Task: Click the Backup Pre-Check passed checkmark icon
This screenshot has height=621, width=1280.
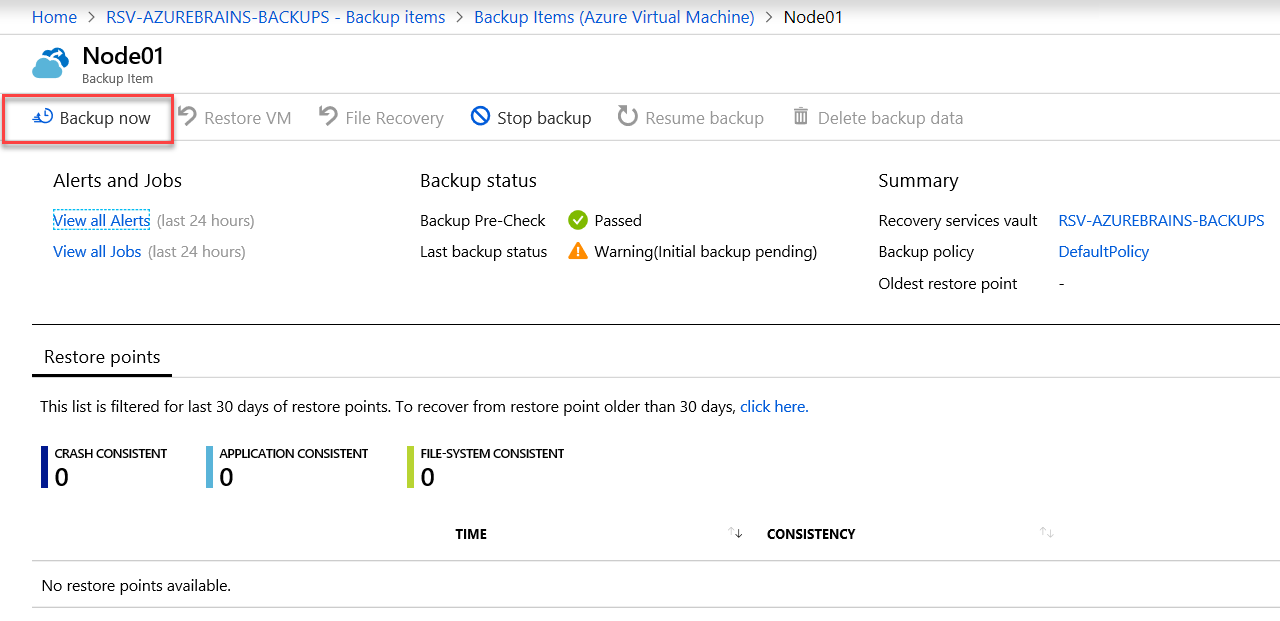Action: click(x=577, y=220)
